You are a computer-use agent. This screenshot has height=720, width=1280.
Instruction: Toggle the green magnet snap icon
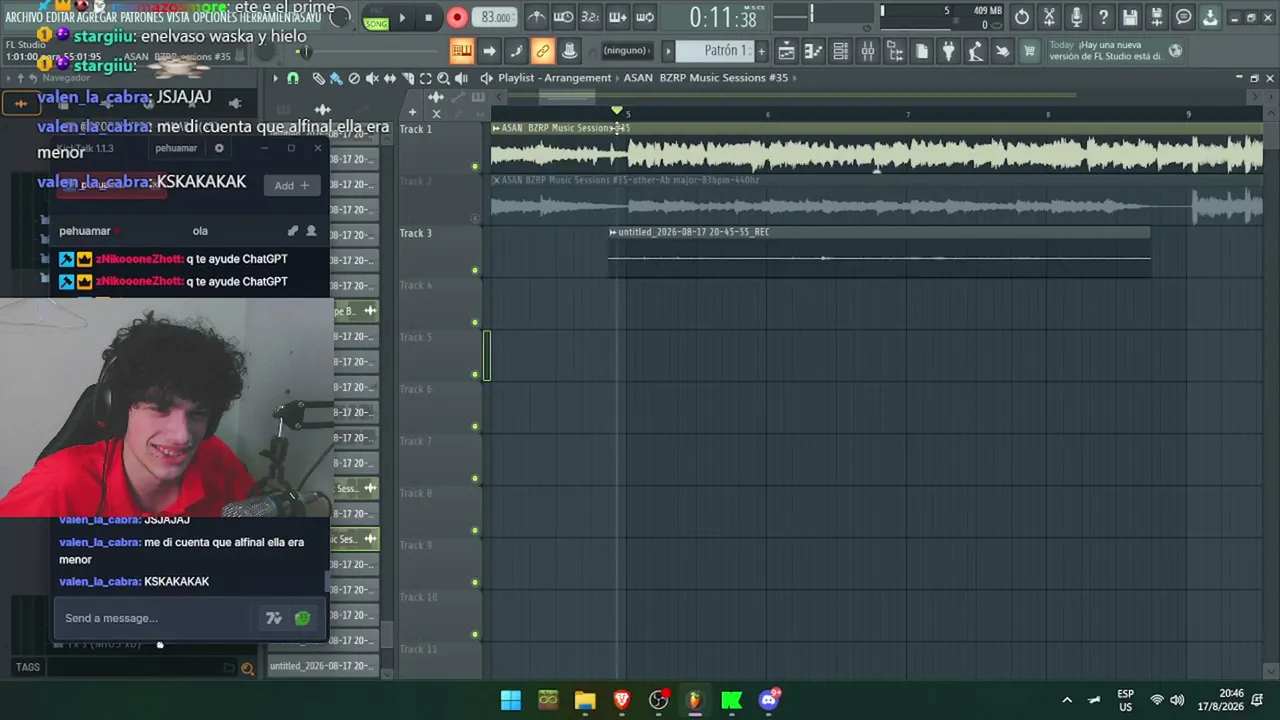click(x=293, y=78)
